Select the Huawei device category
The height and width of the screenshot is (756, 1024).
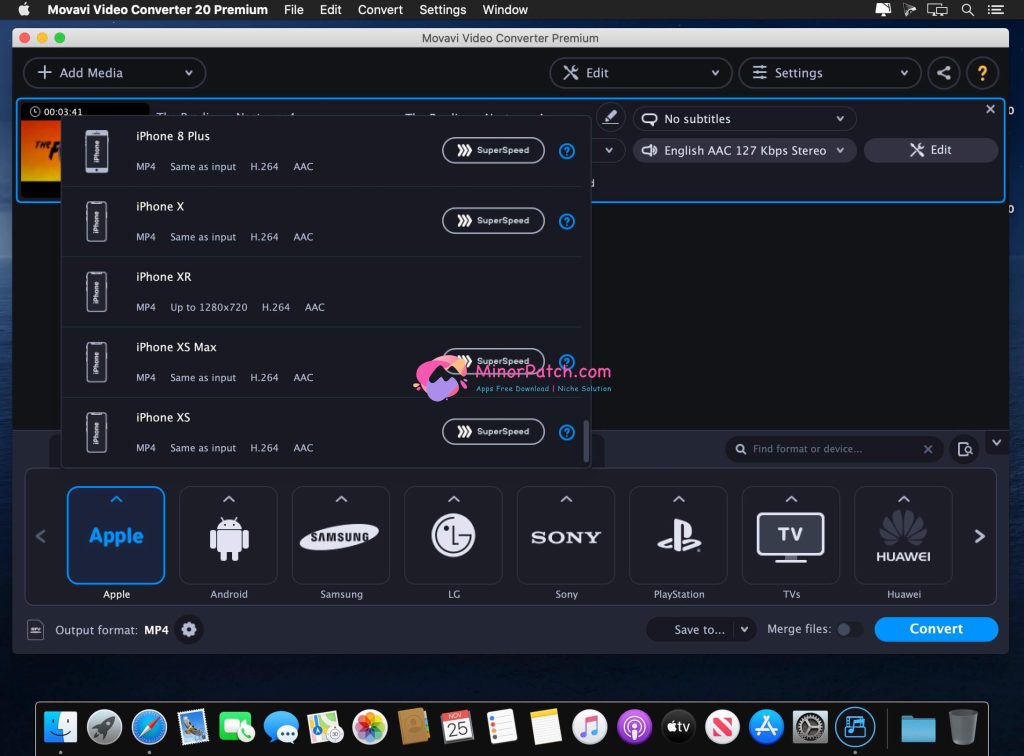coord(903,536)
